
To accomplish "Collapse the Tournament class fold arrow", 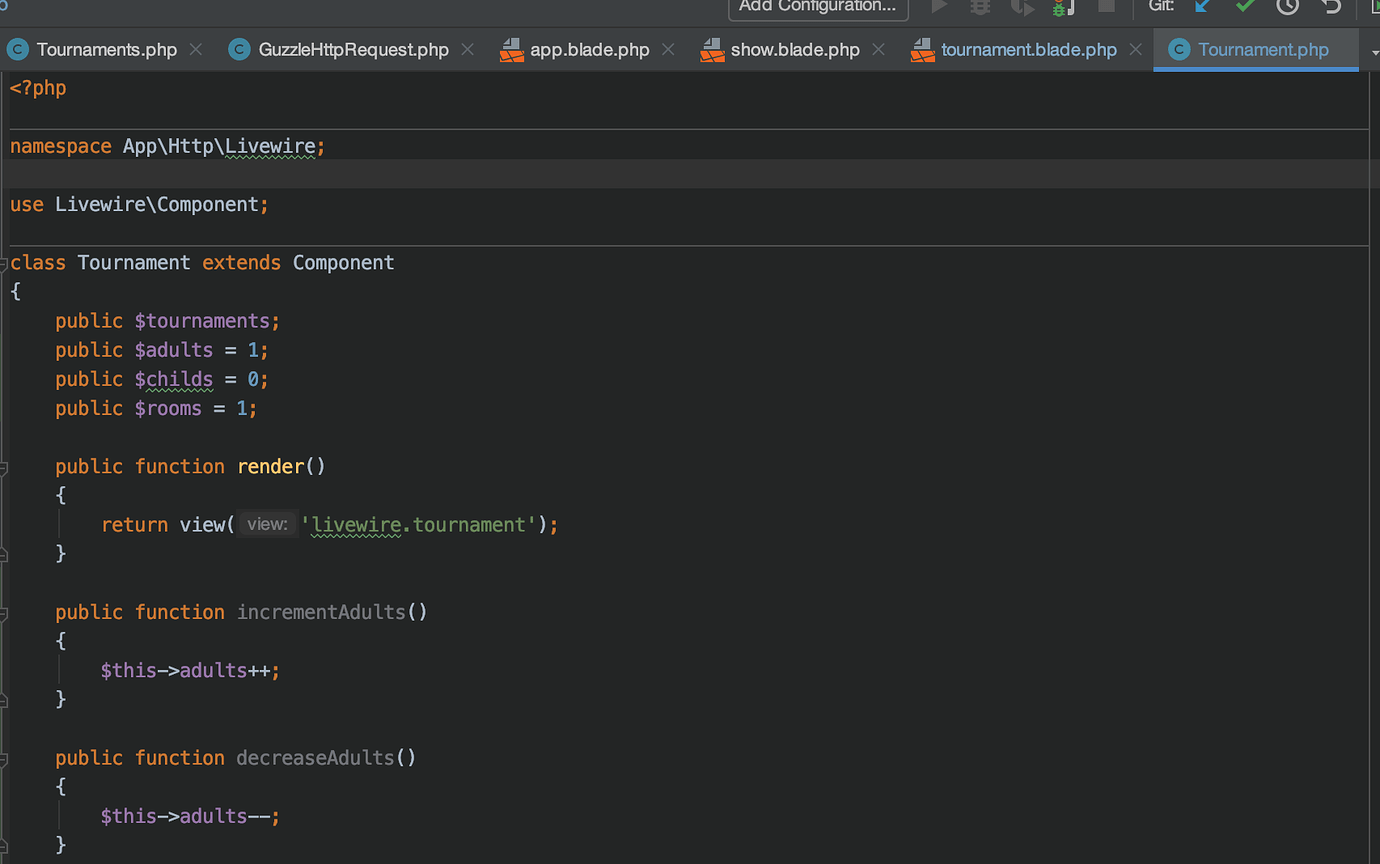I will tap(5, 262).
